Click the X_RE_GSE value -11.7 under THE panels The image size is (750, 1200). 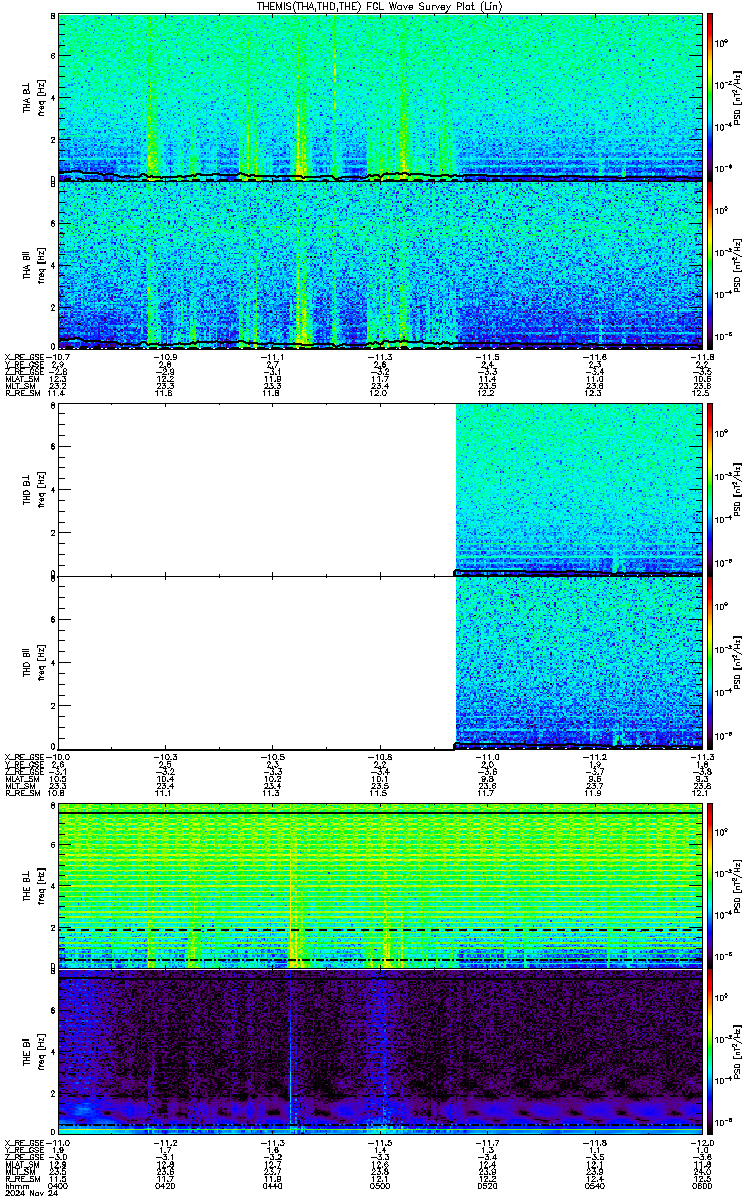pos(487,1142)
